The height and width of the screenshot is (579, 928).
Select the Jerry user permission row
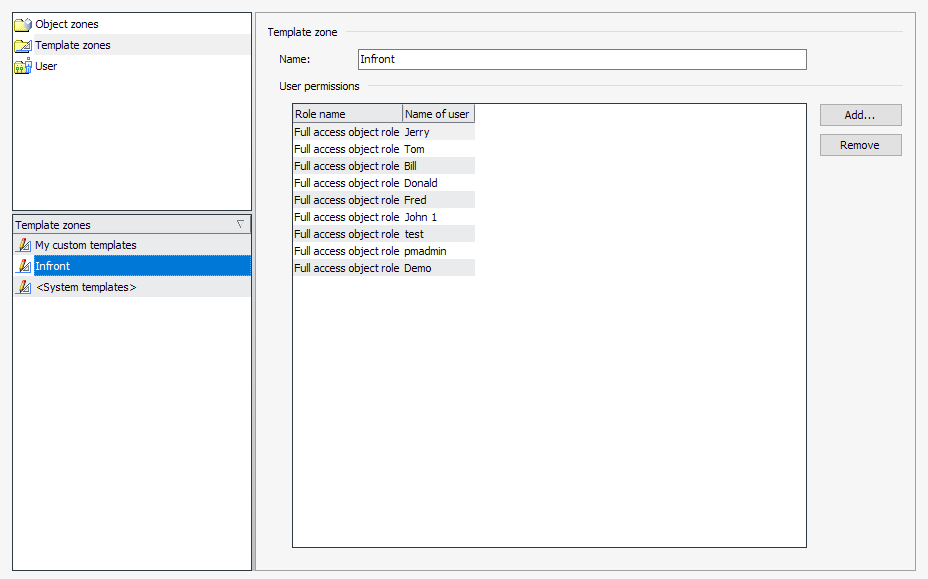coord(383,132)
